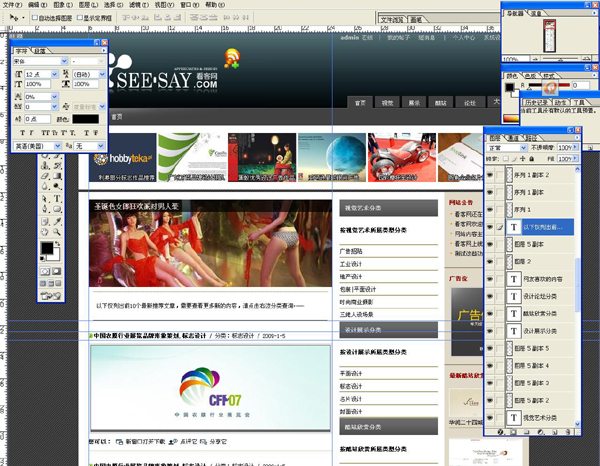
Task: Open the tracking dropdown
Action: 54,107
